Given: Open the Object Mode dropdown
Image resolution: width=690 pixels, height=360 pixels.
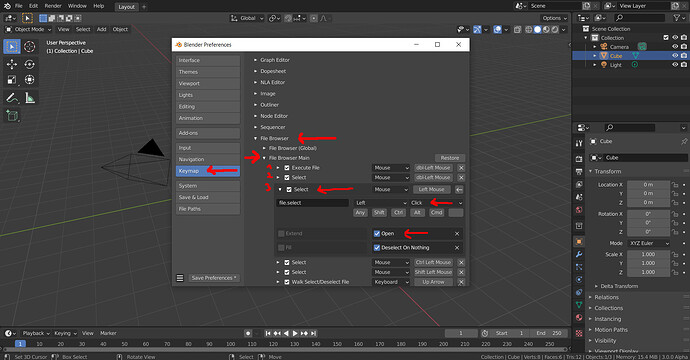Looking at the screenshot, I should coord(29,29).
